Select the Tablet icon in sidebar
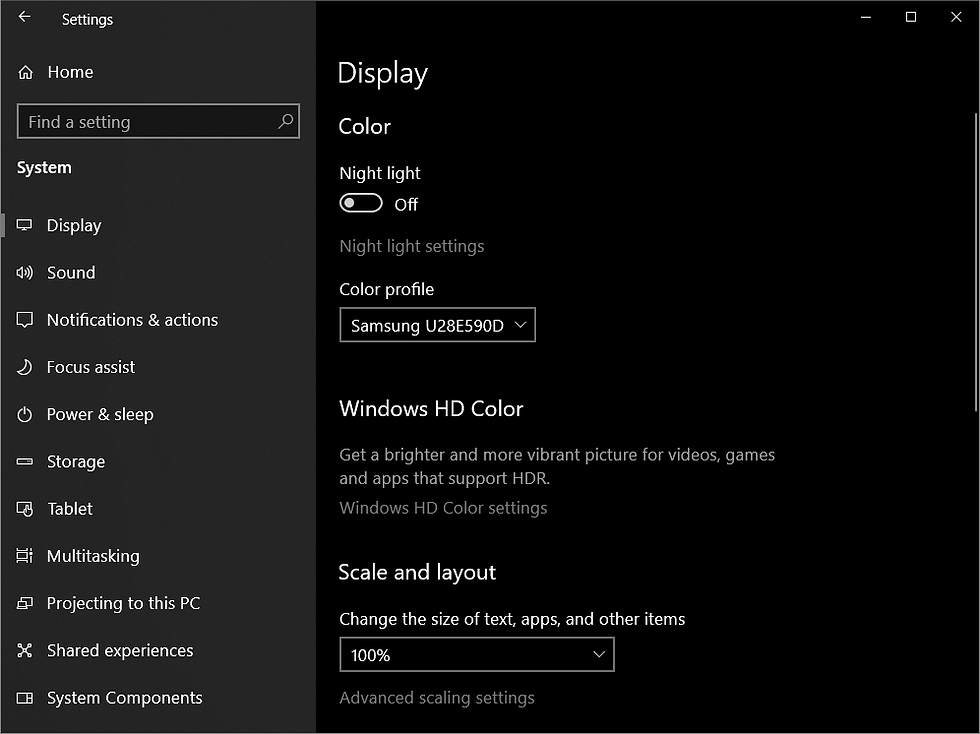980x734 pixels. point(25,508)
